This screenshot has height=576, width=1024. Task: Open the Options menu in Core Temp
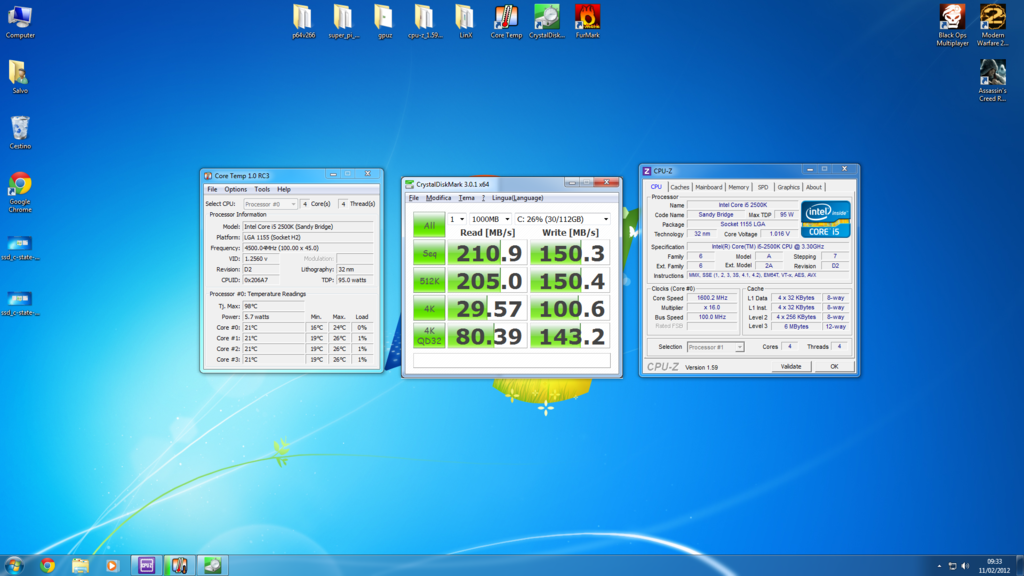point(236,189)
